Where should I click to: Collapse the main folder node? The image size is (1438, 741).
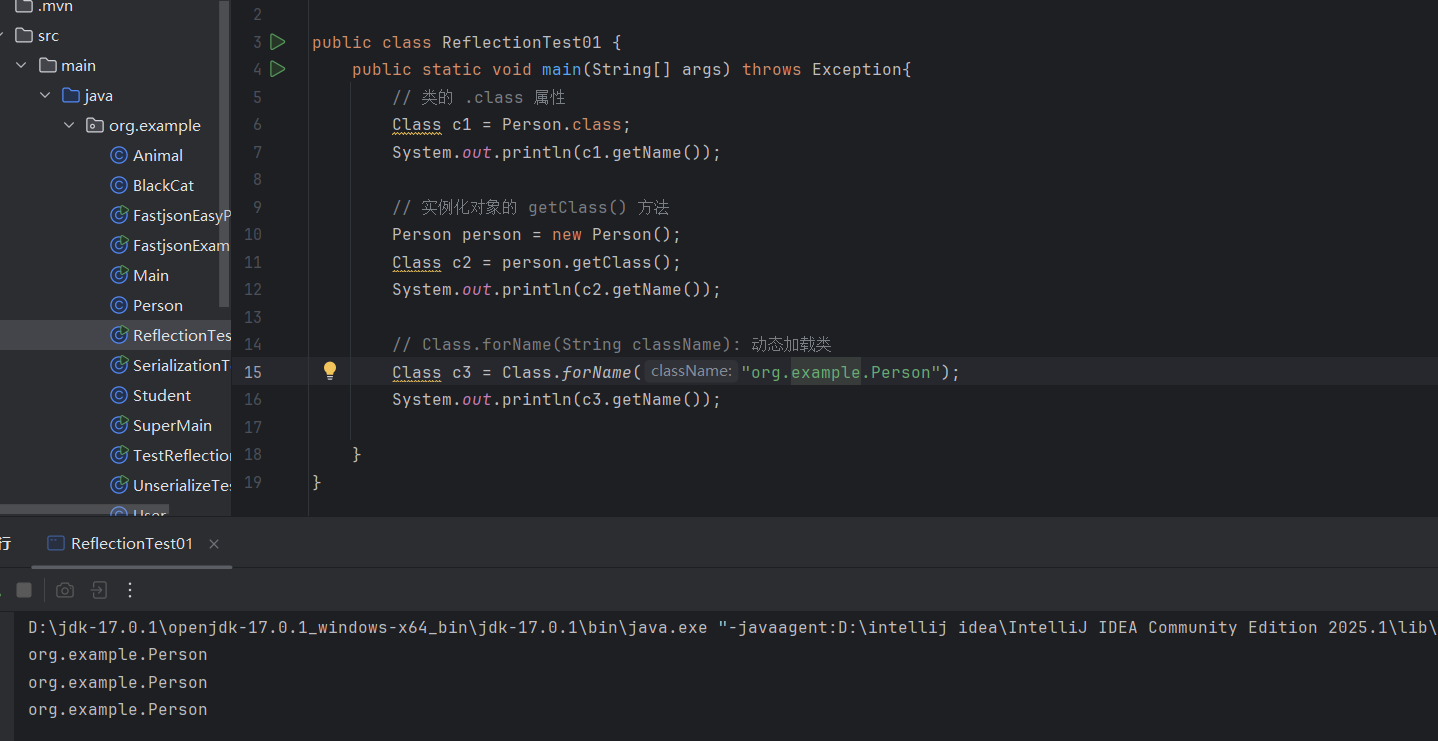(x=21, y=66)
